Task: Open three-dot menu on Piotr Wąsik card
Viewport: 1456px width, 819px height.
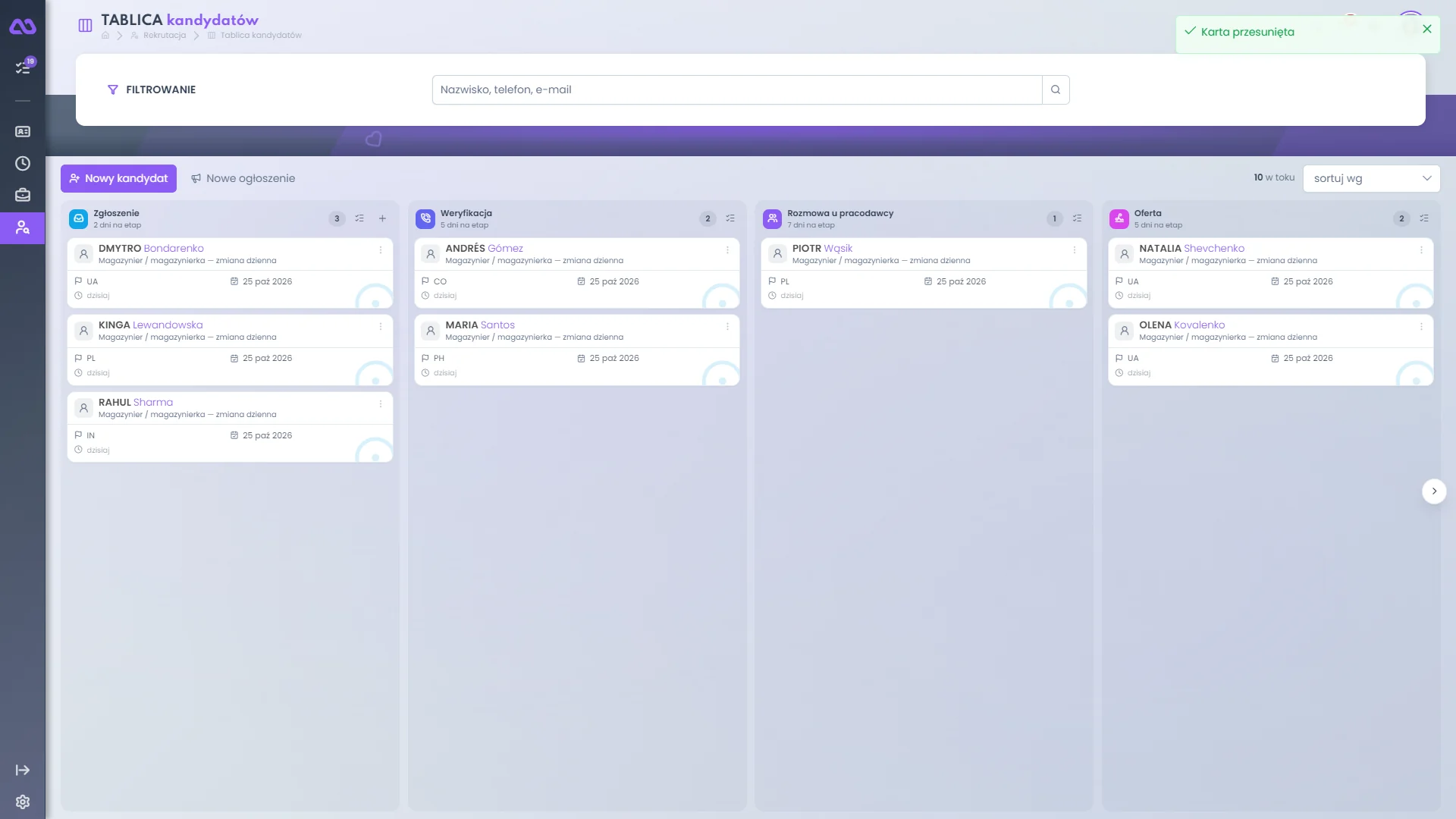Action: (1075, 250)
